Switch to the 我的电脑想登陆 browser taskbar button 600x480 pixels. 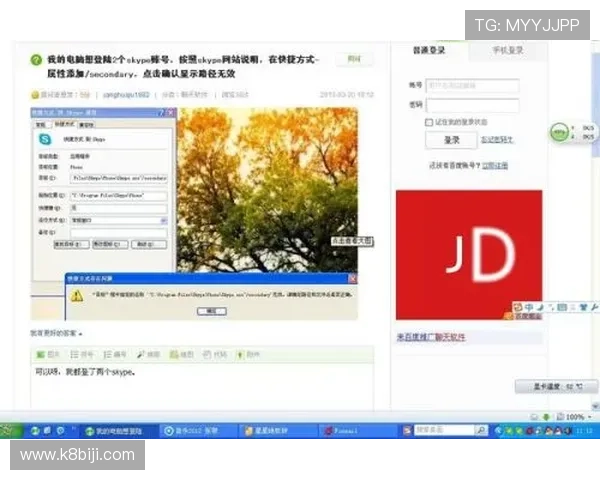(x=119, y=431)
